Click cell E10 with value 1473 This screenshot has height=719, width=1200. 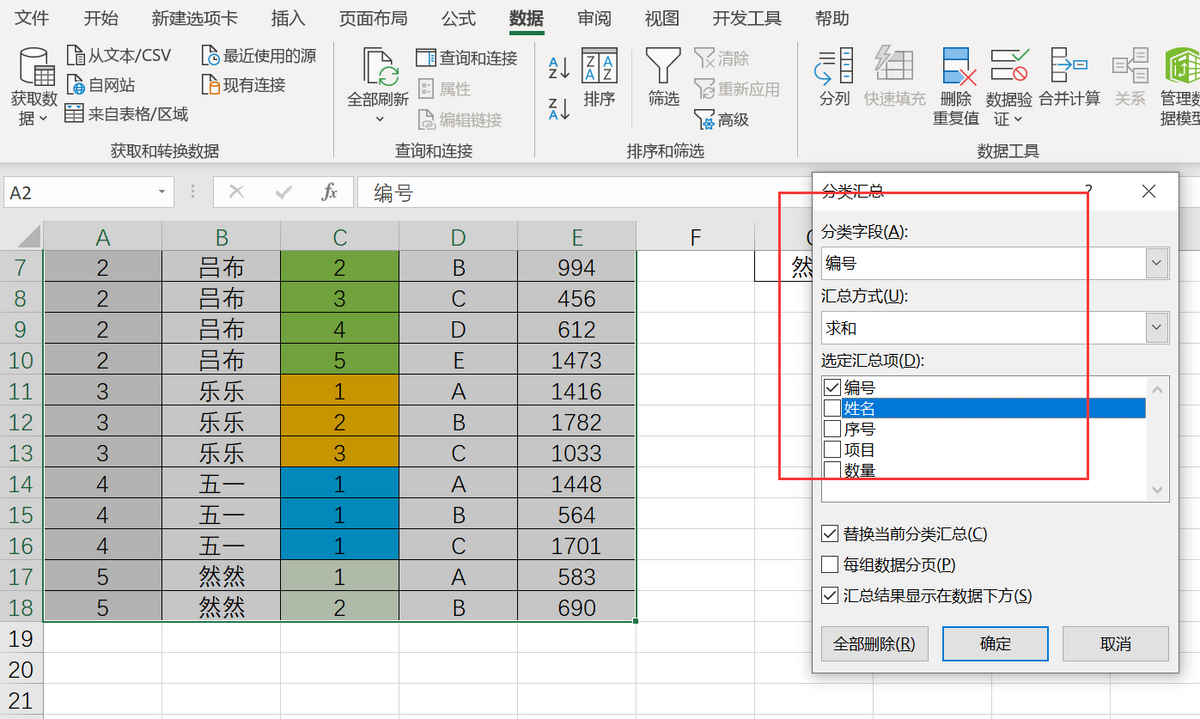click(x=576, y=360)
